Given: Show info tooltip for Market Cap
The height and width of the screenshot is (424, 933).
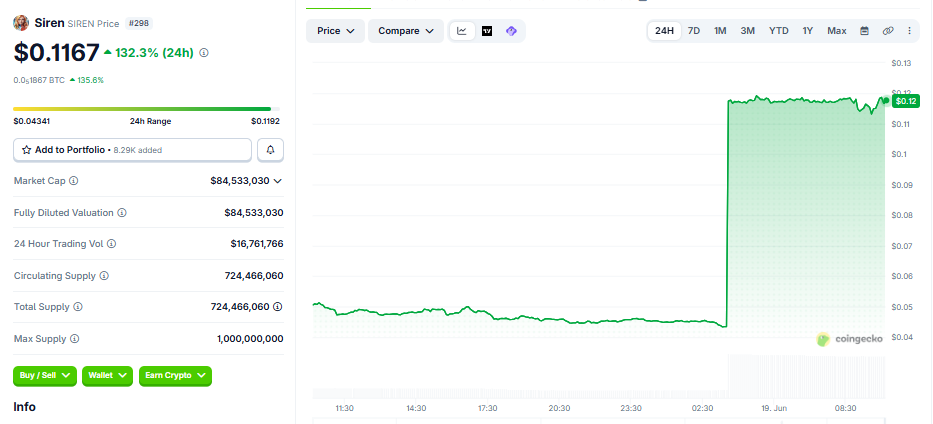Looking at the screenshot, I should click(x=74, y=181).
